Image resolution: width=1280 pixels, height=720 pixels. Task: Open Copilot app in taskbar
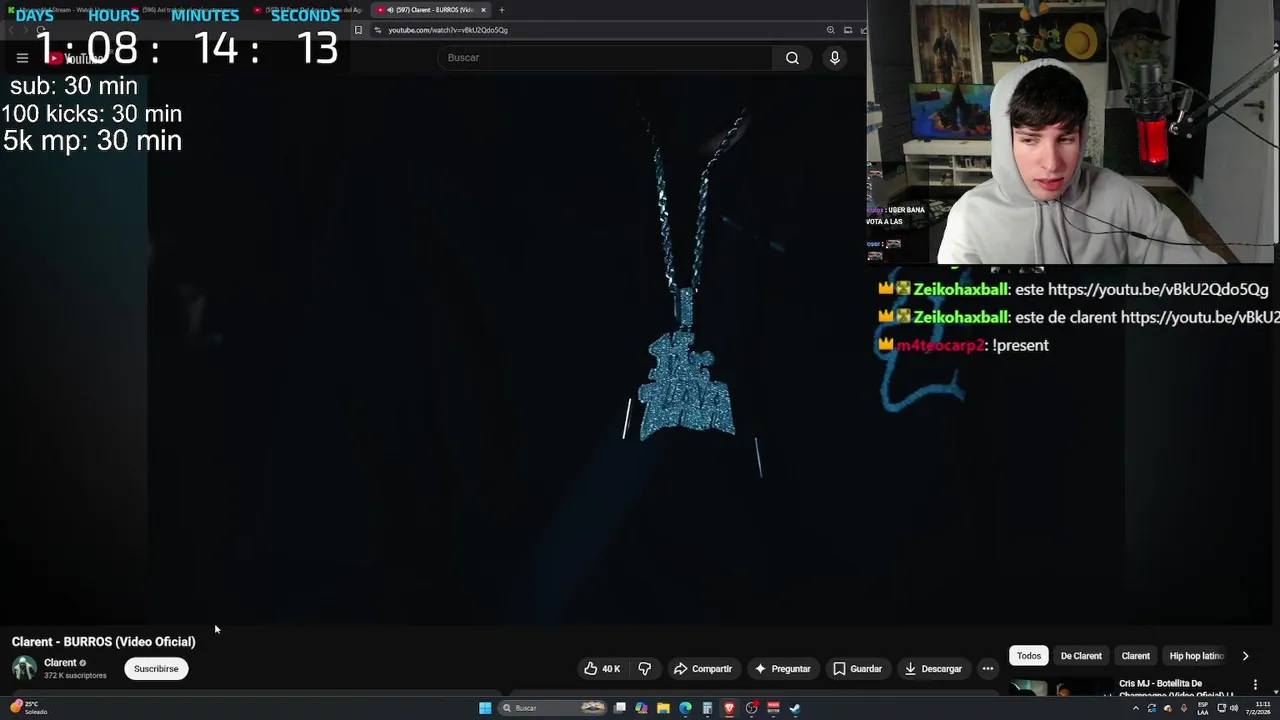(x=641, y=708)
